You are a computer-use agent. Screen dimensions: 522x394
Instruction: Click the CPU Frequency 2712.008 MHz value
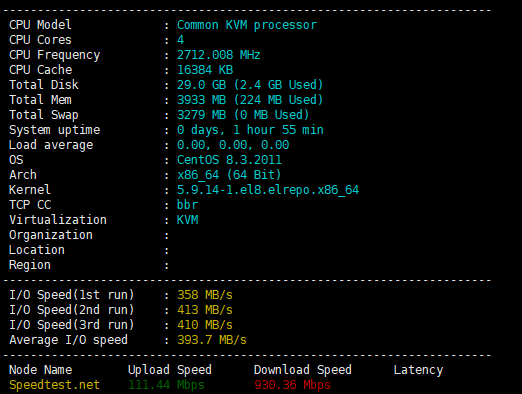pyautogui.click(x=218, y=55)
